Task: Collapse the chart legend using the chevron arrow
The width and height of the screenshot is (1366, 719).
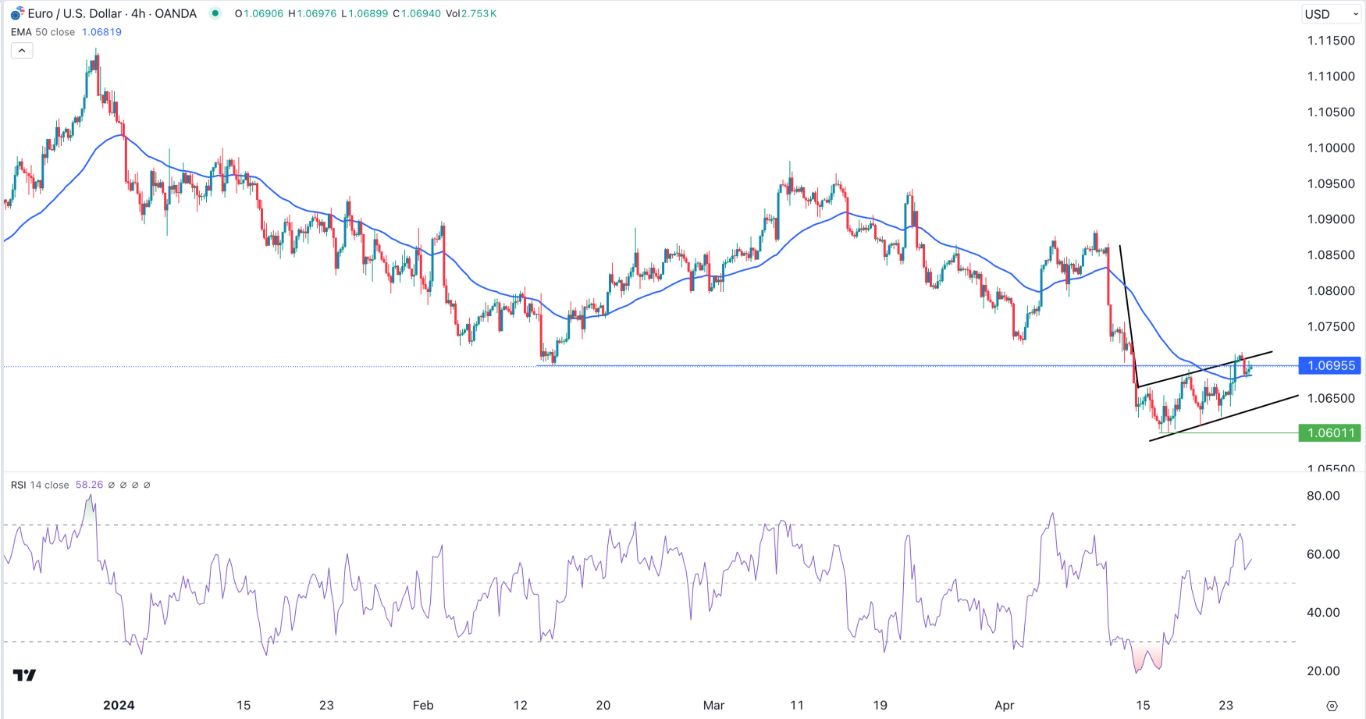Action: 21,50
